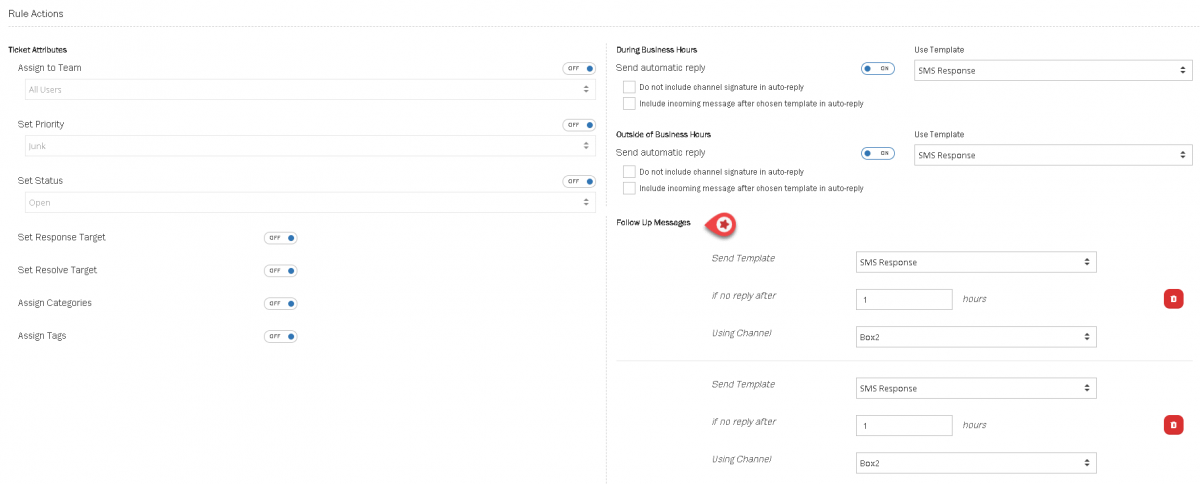Turn on Set Response Target
This screenshot has height=484, width=1200.
(280, 238)
